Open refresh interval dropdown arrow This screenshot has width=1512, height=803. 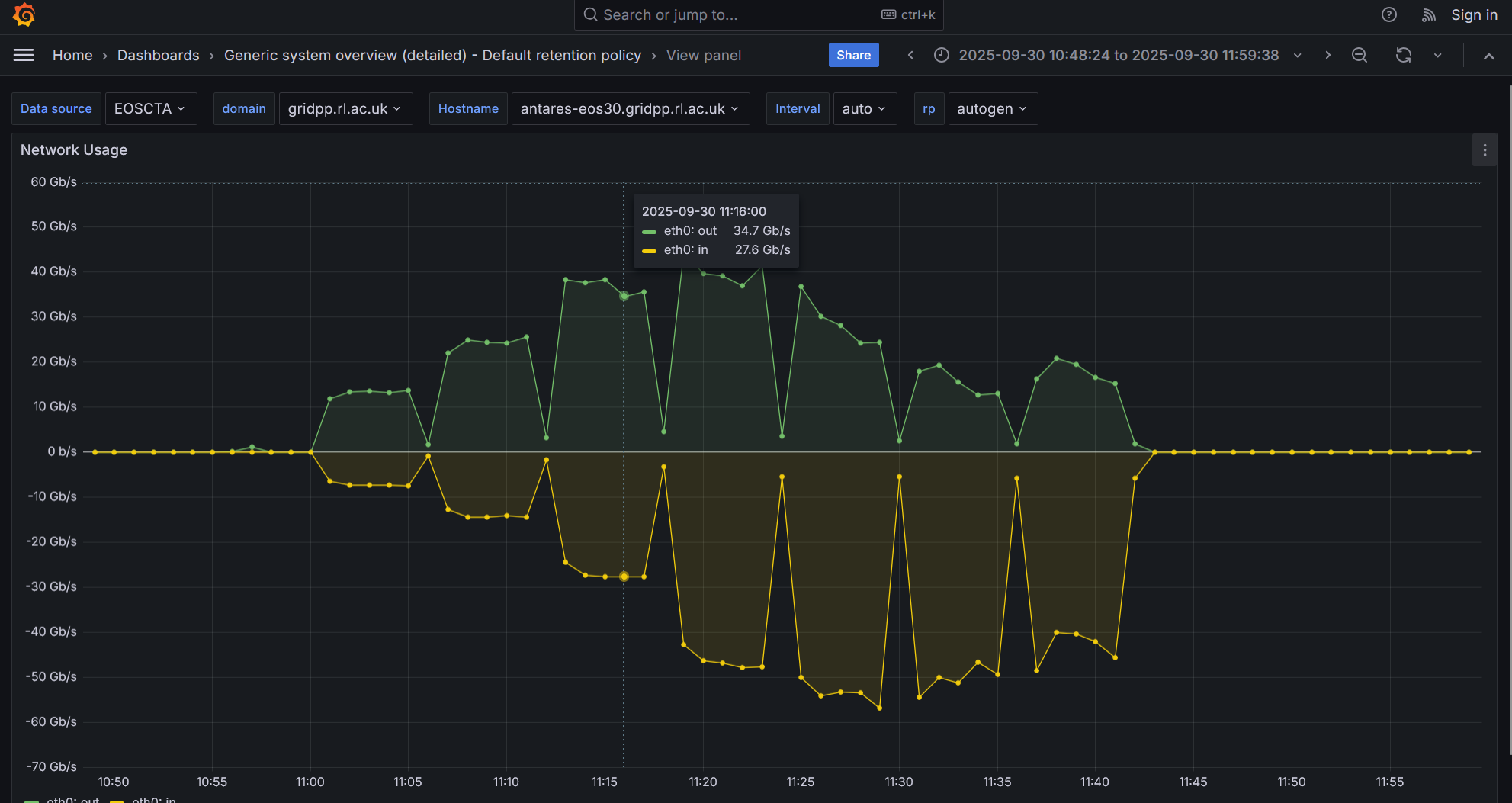pyautogui.click(x=1437, y=55)
